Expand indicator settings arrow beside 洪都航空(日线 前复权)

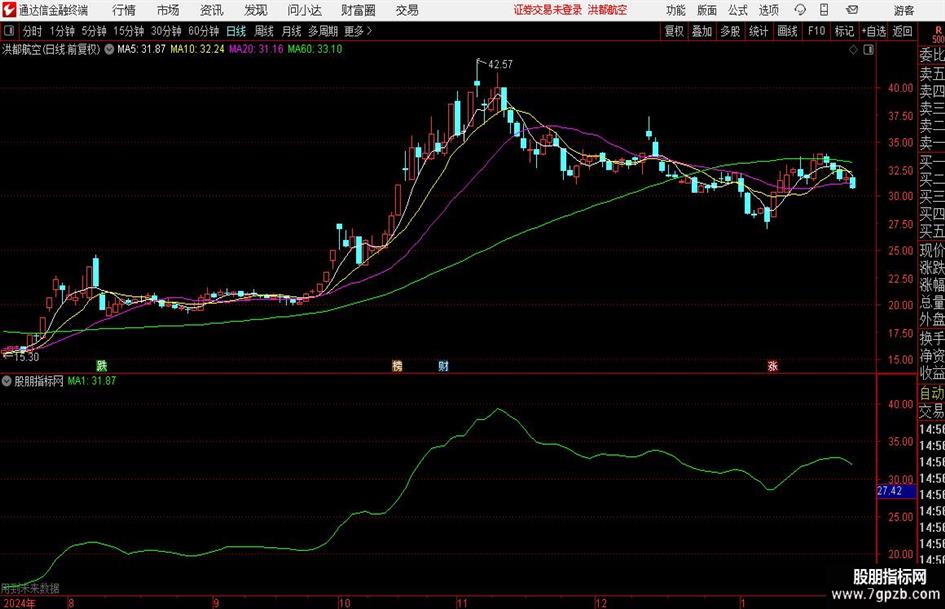pyautogui.click(x=109, y=49)
